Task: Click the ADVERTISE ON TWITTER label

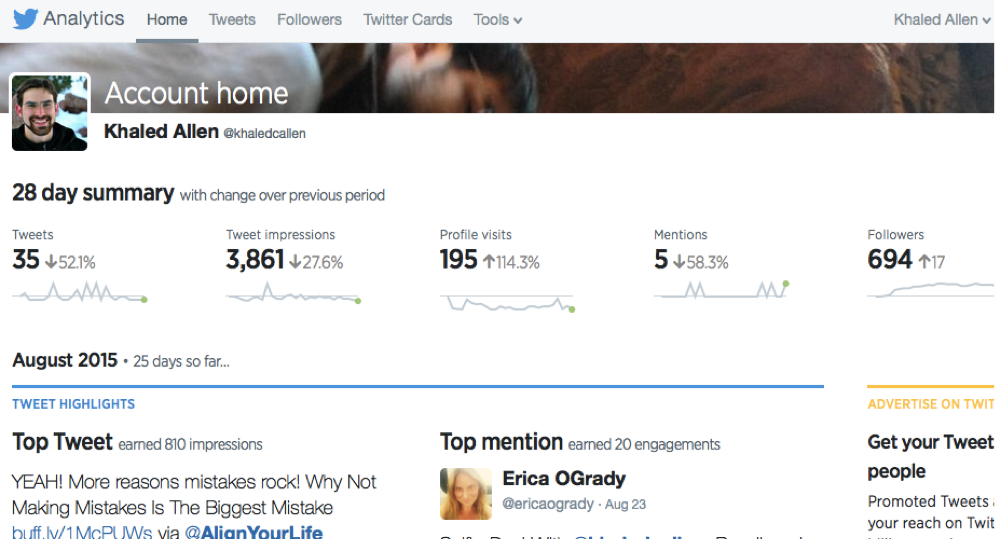Action: pyautogui.click(x=931, y=404)
